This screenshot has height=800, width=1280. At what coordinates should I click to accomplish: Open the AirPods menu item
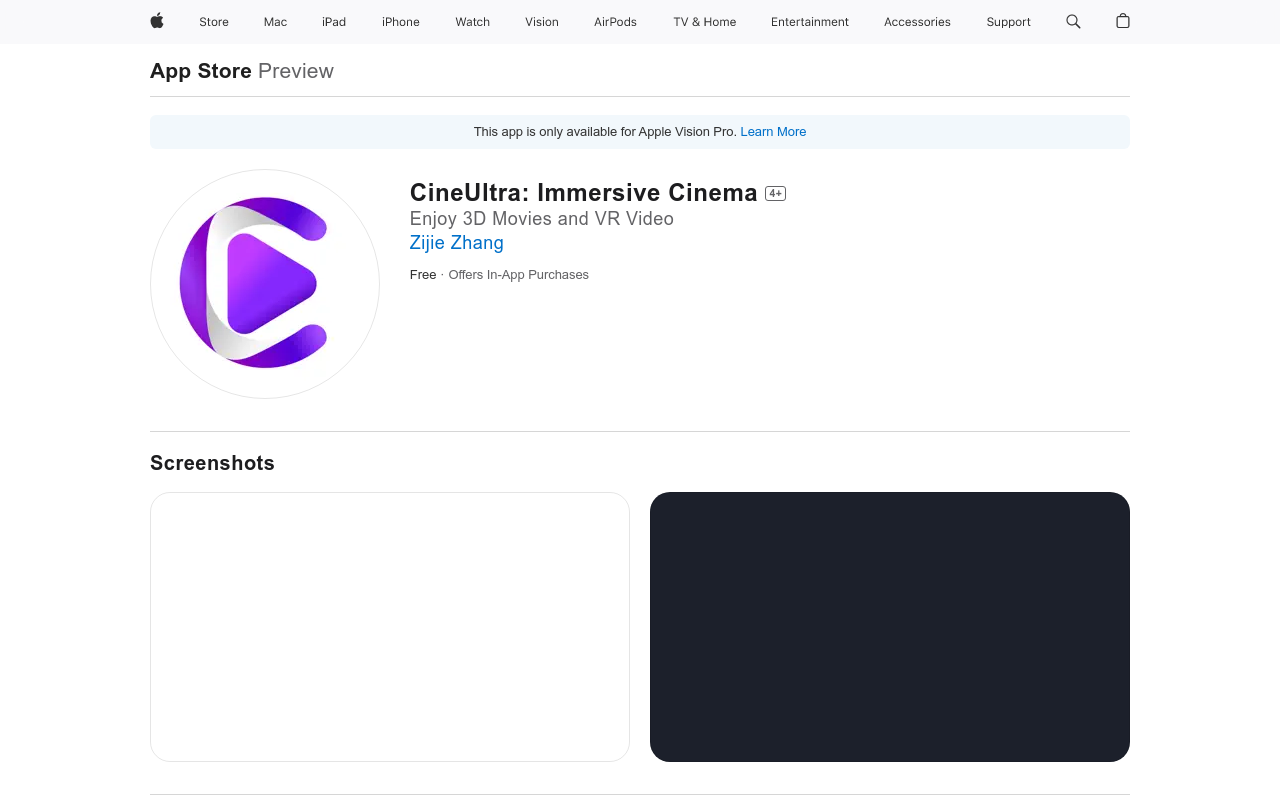click(615, 22)
